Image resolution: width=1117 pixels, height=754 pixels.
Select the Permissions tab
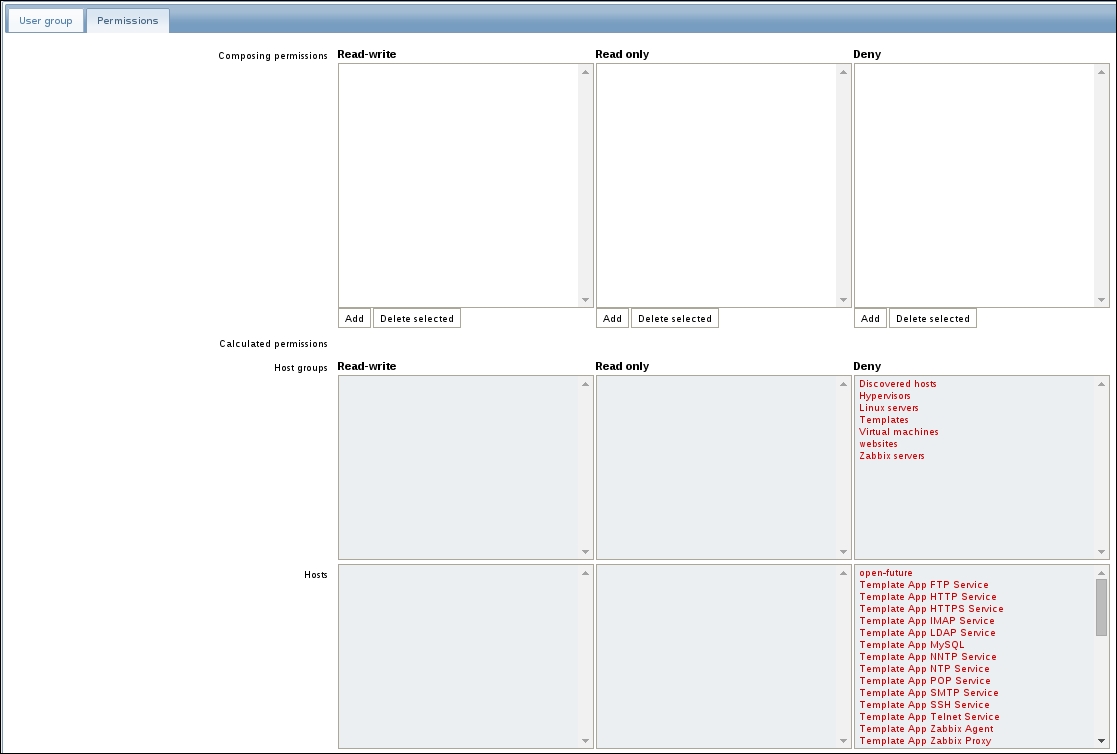pyautogui.click(x=127, y=21)
